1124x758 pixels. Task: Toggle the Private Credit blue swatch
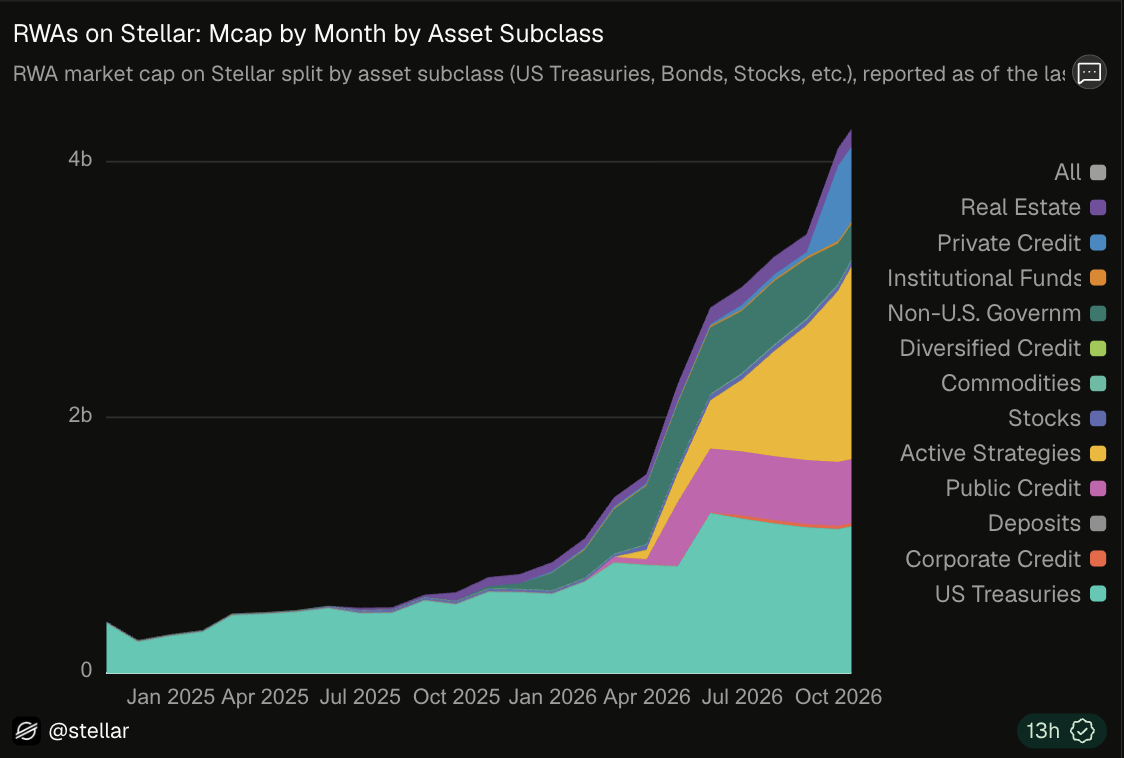[x=1097, y=242]
